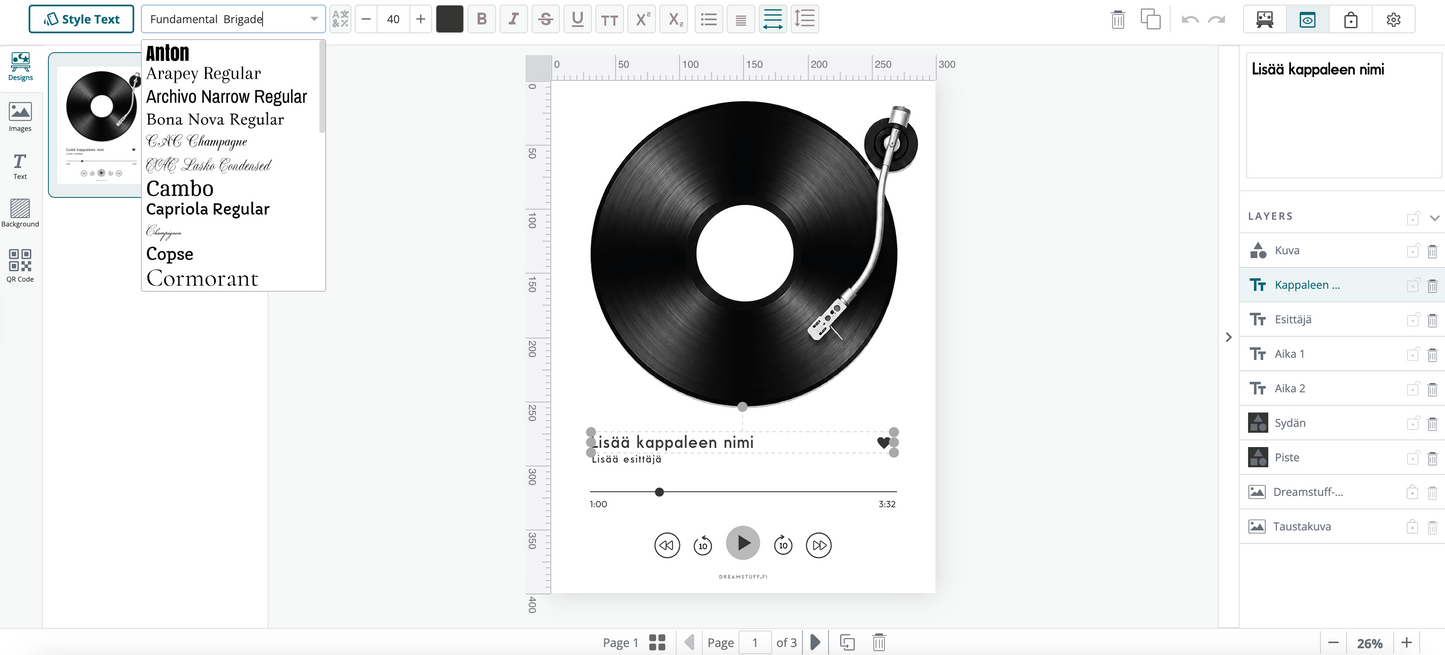
Task: Toggle italic formatting
Action: point(514,19)
